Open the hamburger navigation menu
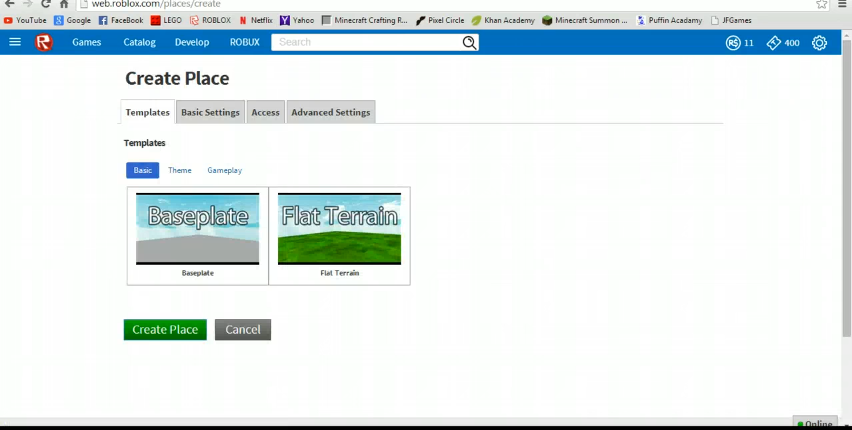The height and width of the screenshot is (430, 852). coord(15,42)
